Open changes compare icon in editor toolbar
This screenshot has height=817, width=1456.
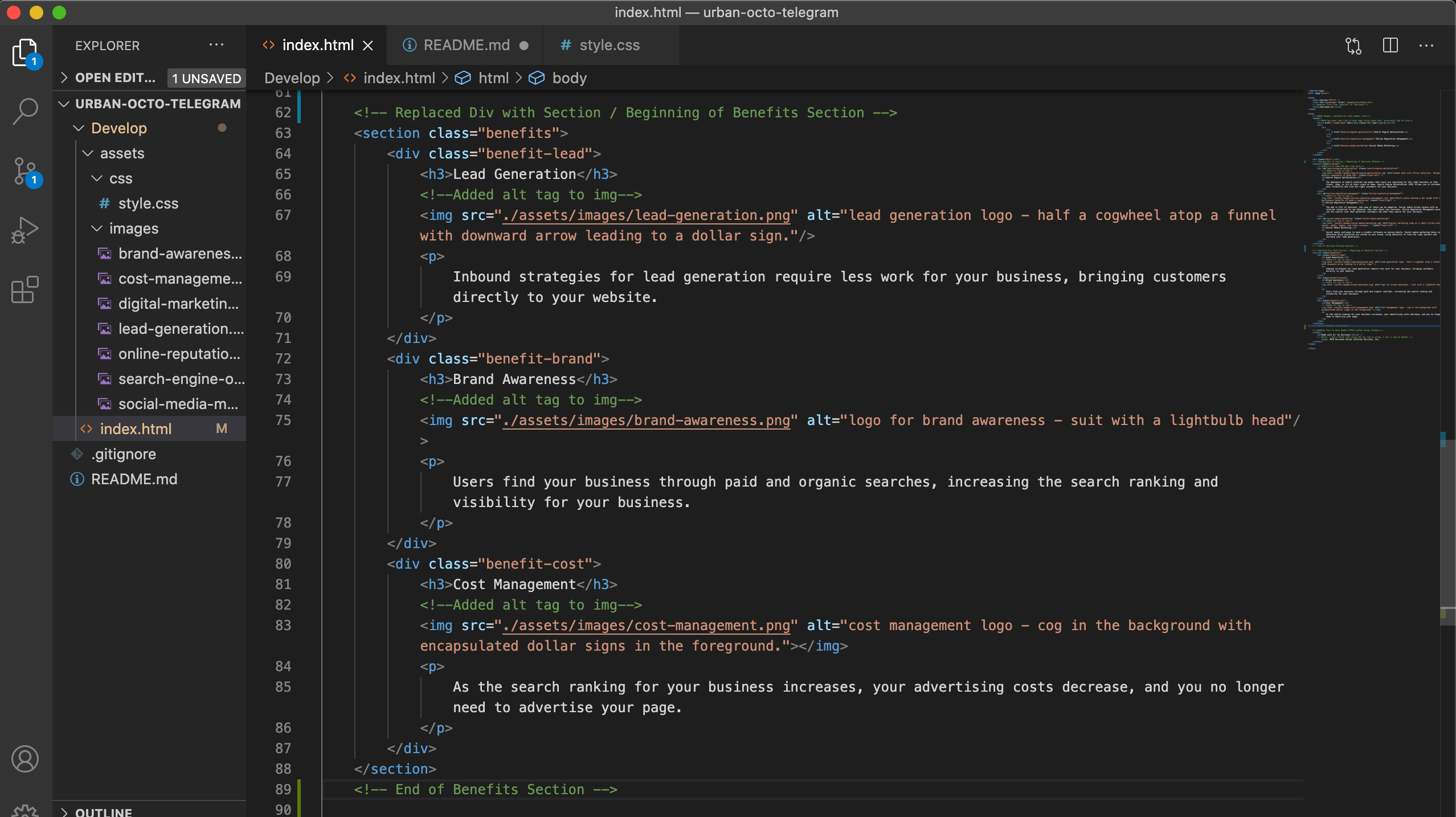(x=1353, y=46)
